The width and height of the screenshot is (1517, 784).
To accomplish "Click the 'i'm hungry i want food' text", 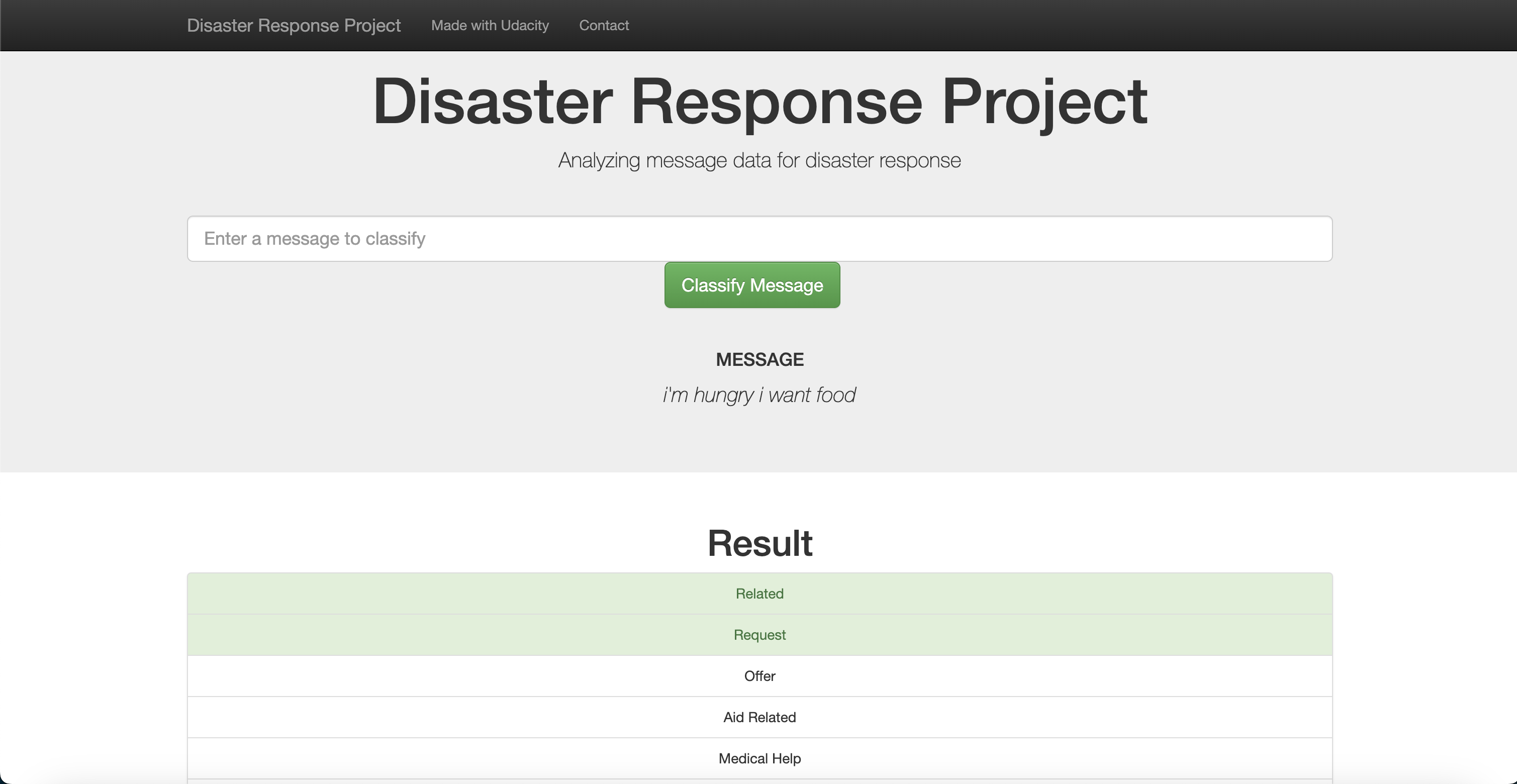I will coord(758,395).
